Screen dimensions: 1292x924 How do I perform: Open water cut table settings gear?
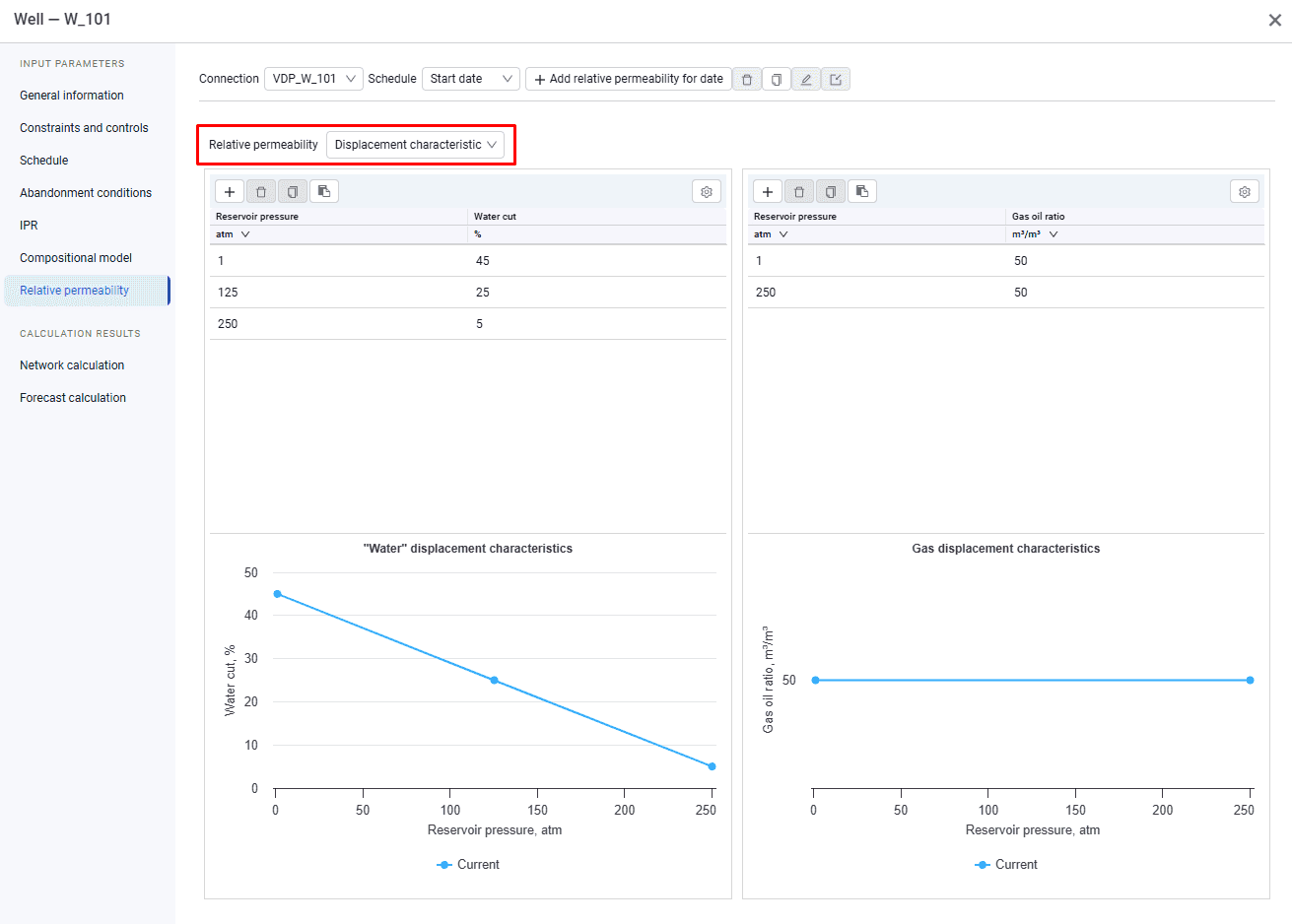707,191
